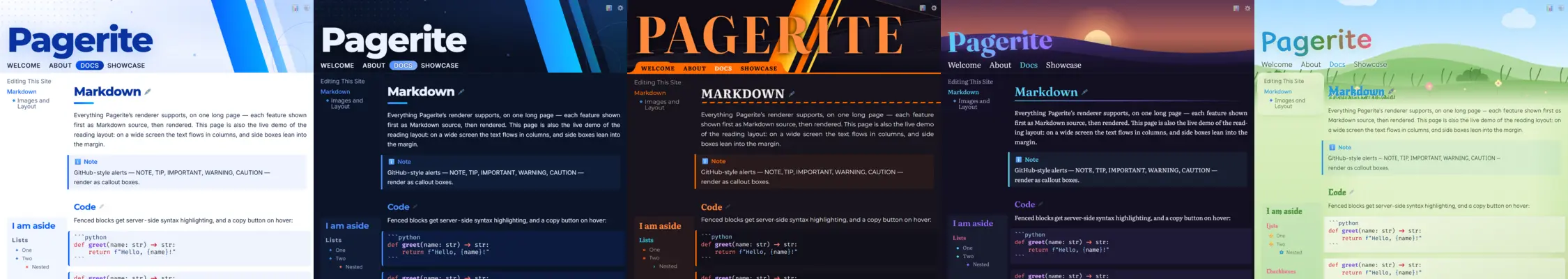This screenshot has height=279, width=1568.
Task: Open theme picker icon in green meadow panel
Action: pyautogui.click(x=1550, y=8)
